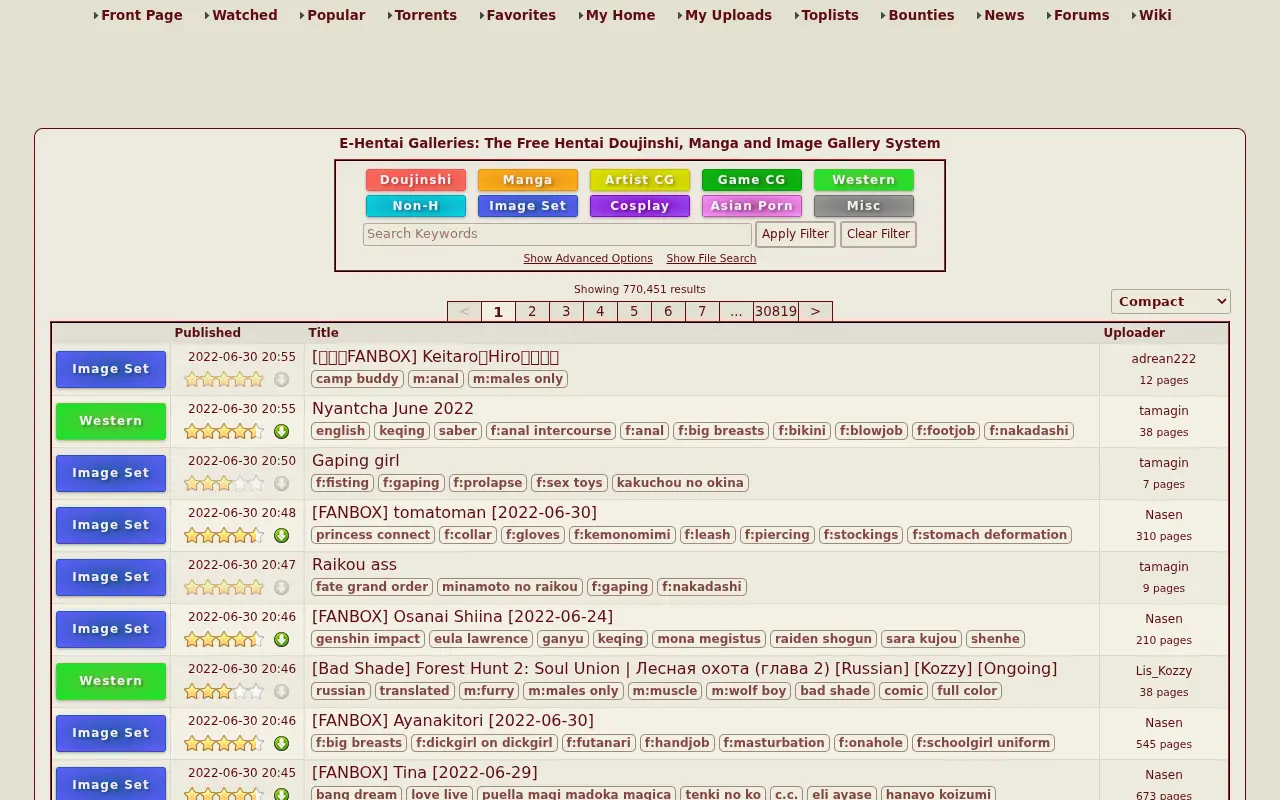This screenshot has height=800, width=1280.
Task: Open uploader adrean222's profile
Action: click(1164, 359)
